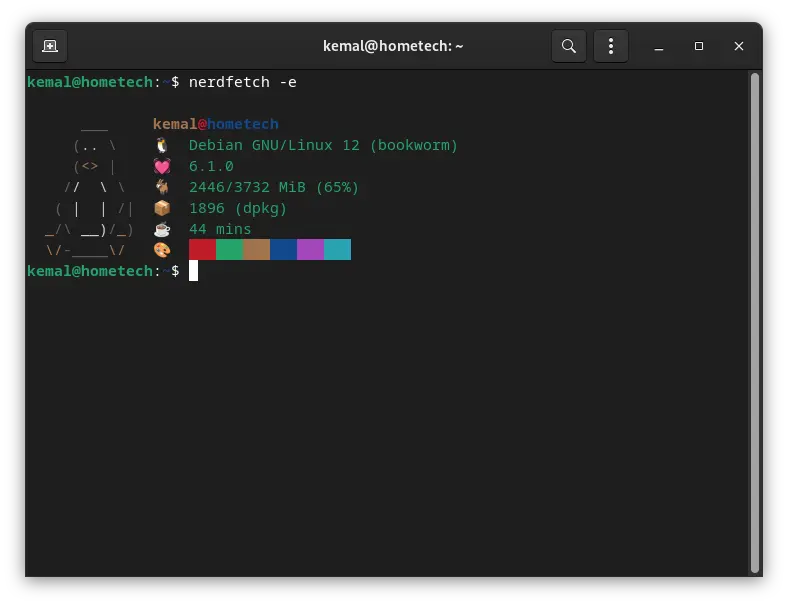The height and width of the screenshot is (605, 788).
Task: Click the pink heart kernel emoji
Action: [162, 166]
